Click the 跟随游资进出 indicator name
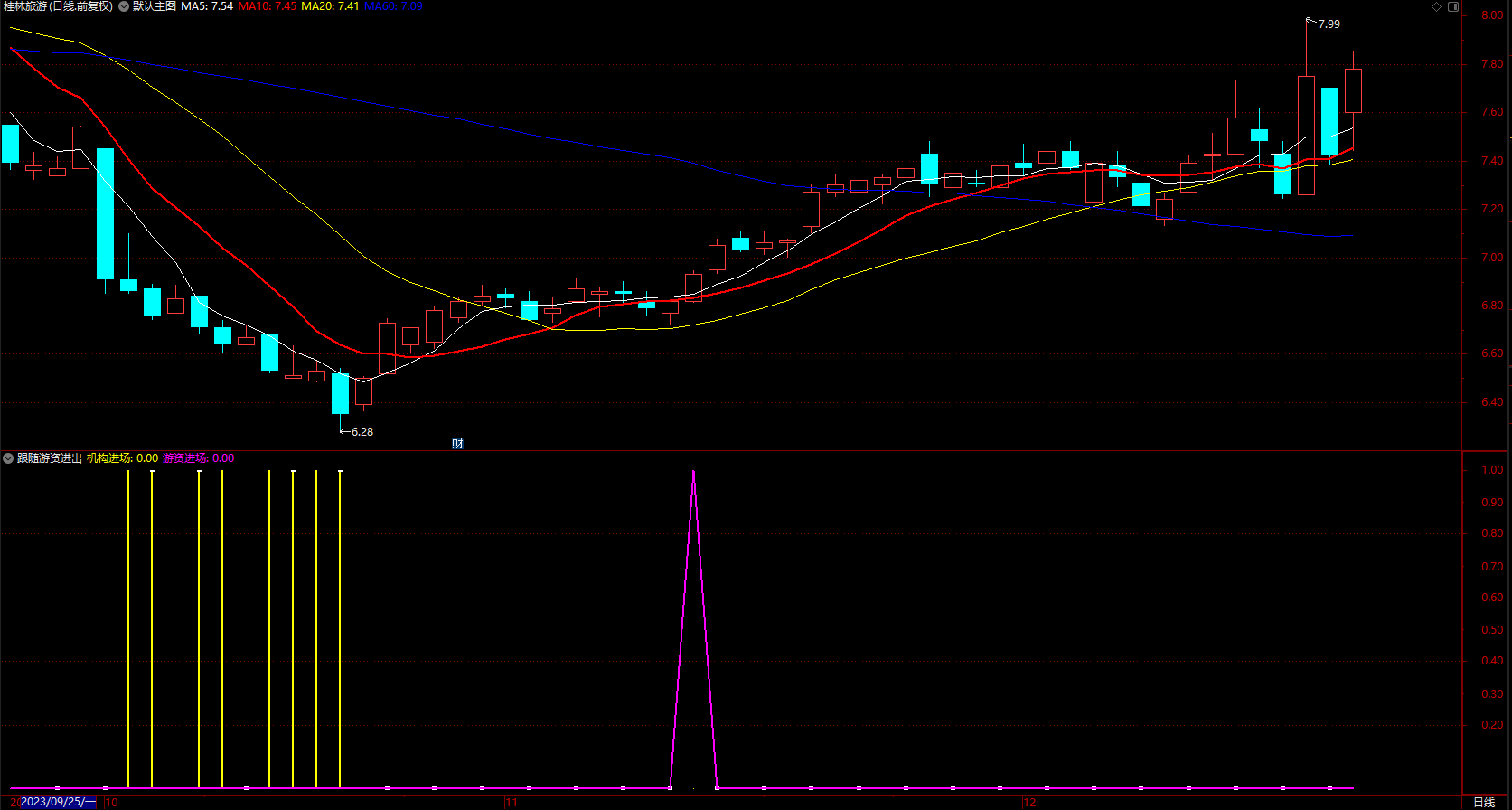The image size is (1512, 810). click(x=50, y=458)
